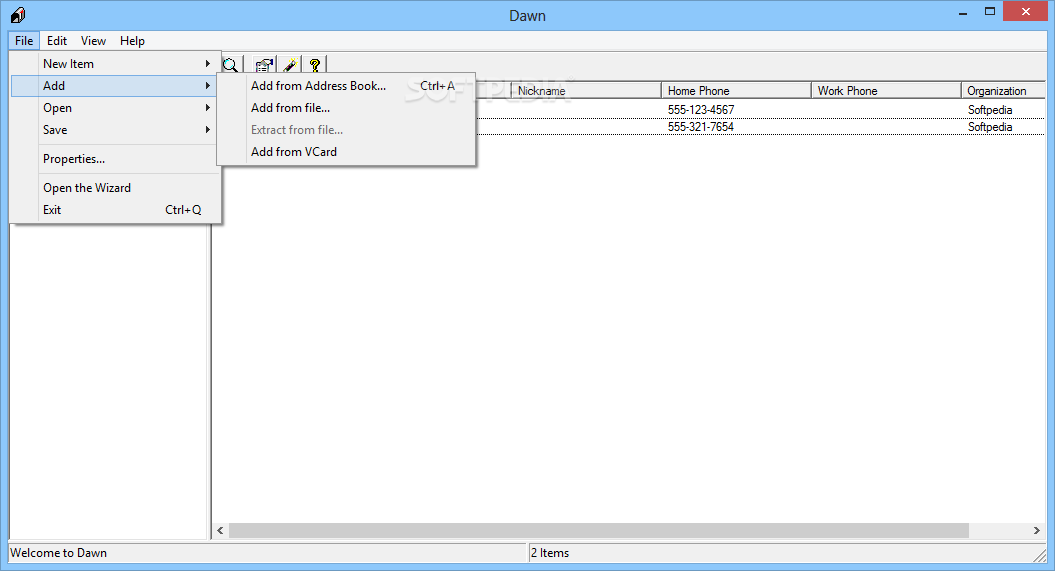
Task: Click the Add submenu arrow
Action: [x=207, y=85]
